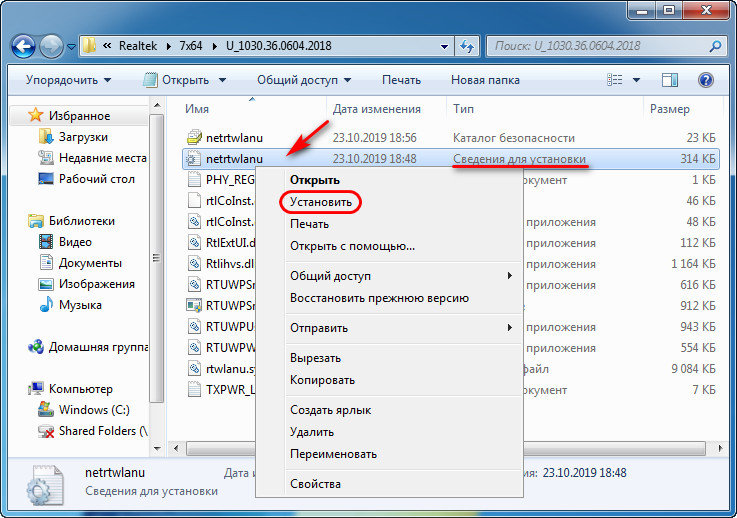Open Shared Folders network drive

(x=103, y=431)
